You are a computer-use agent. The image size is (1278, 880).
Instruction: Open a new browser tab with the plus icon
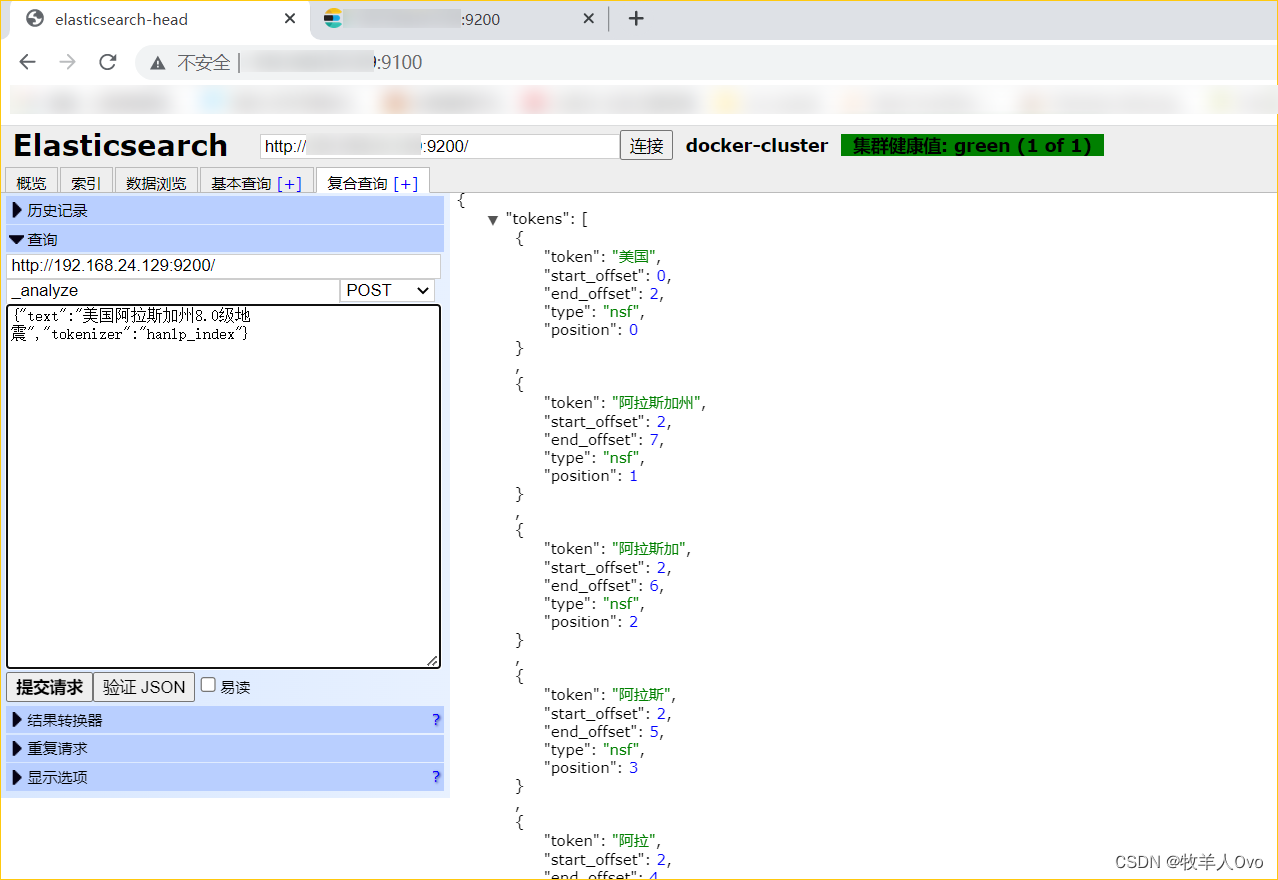point(636,17)
